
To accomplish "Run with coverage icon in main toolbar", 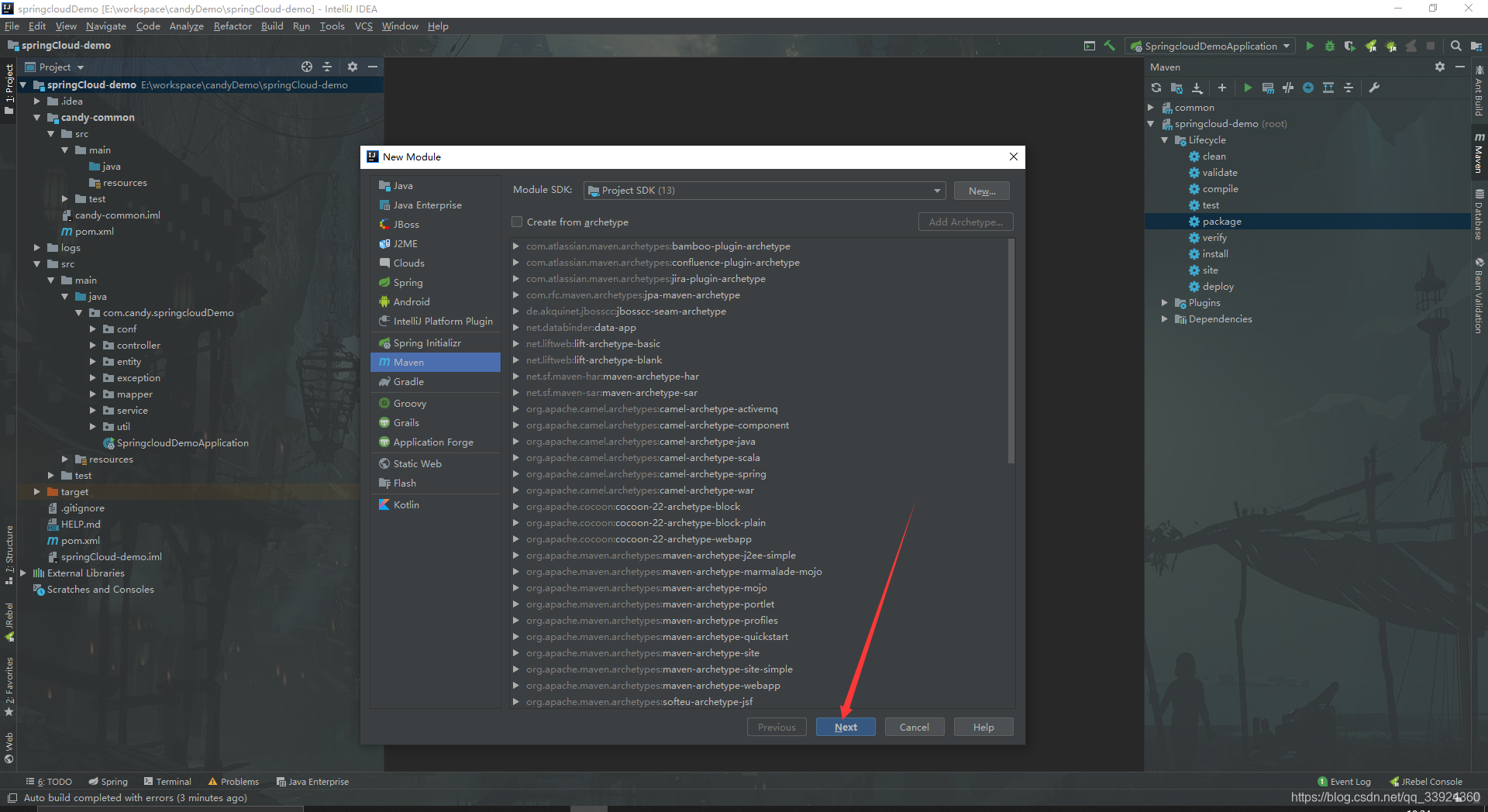I will tap(1350, 46).
